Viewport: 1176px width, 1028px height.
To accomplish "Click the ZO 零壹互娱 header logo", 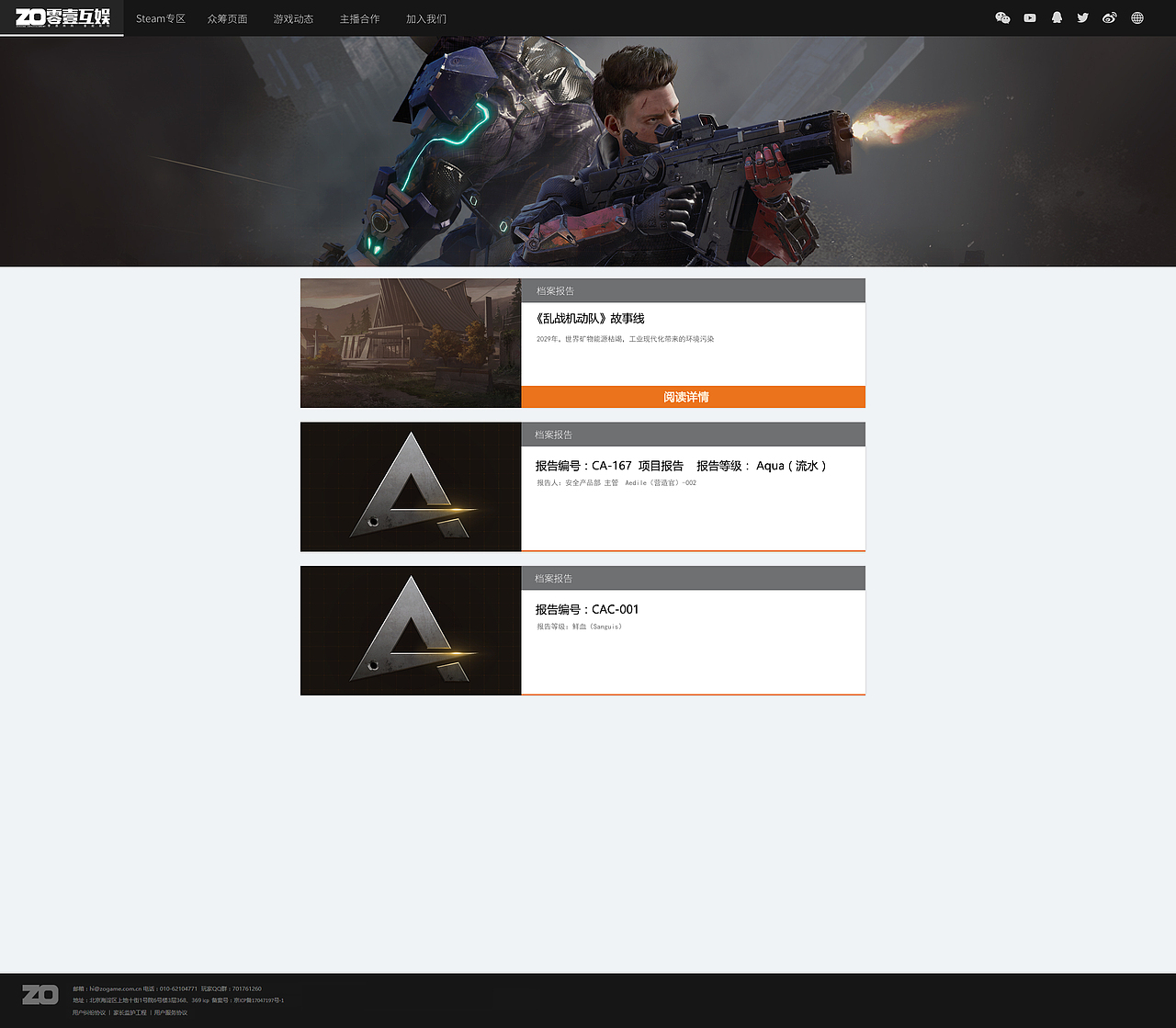I will (62, 17).
